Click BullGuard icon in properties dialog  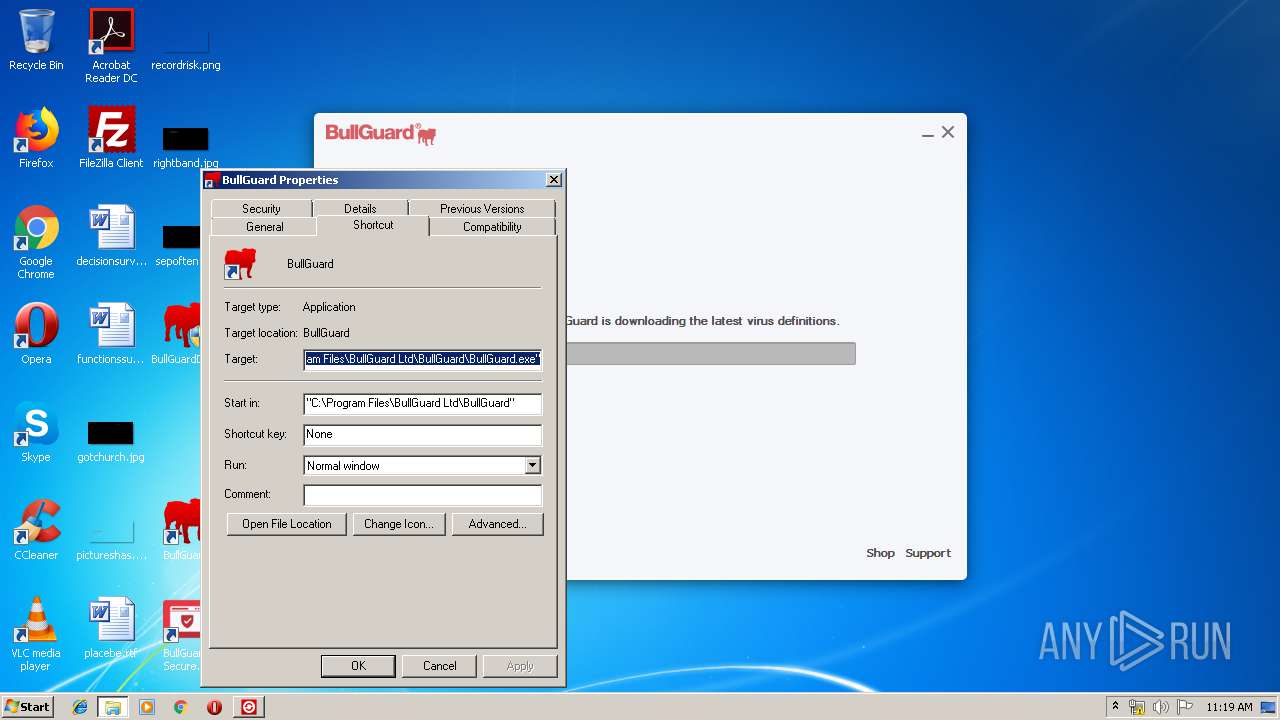pos(241,264)
